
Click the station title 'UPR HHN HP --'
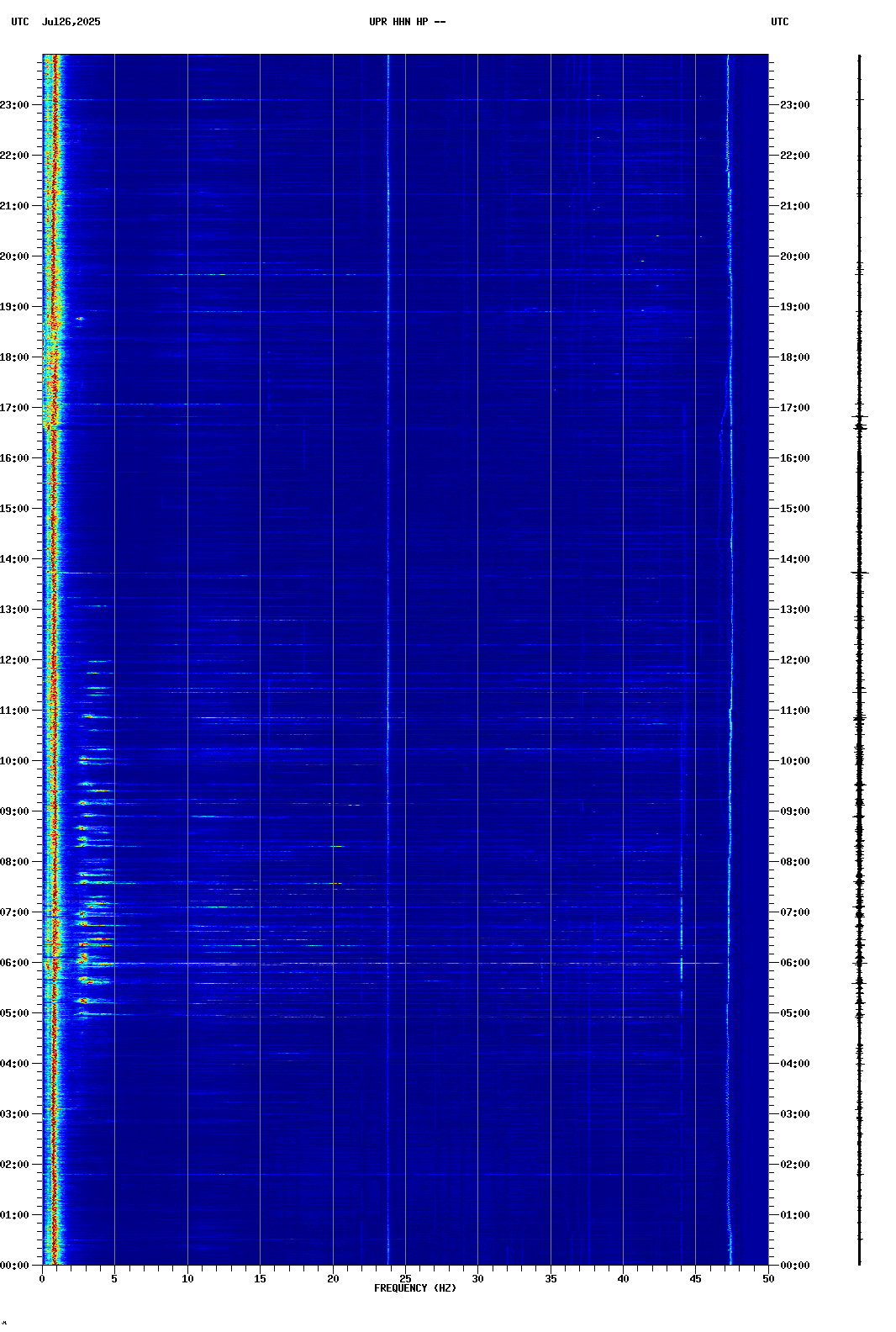tap(408, 22)
